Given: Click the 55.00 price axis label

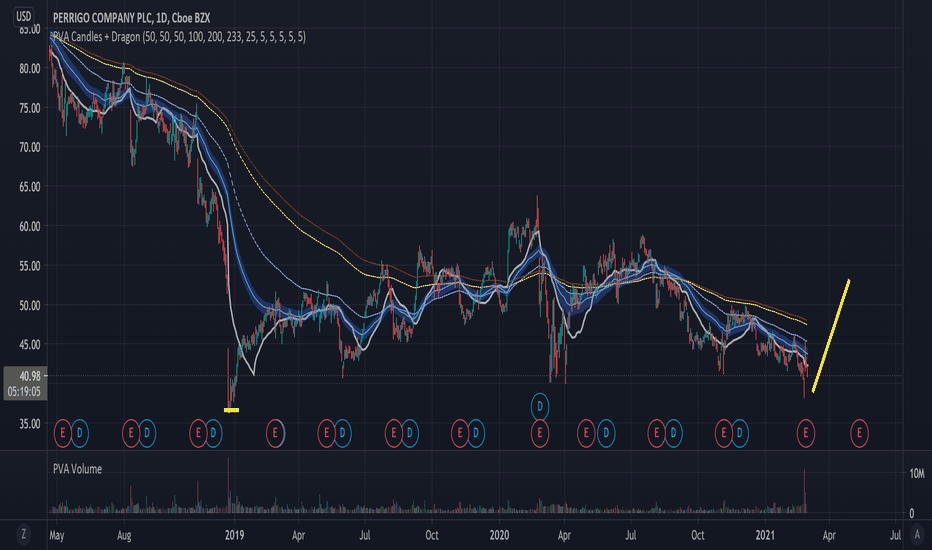Looking at the screenshot, I should 30,266.
